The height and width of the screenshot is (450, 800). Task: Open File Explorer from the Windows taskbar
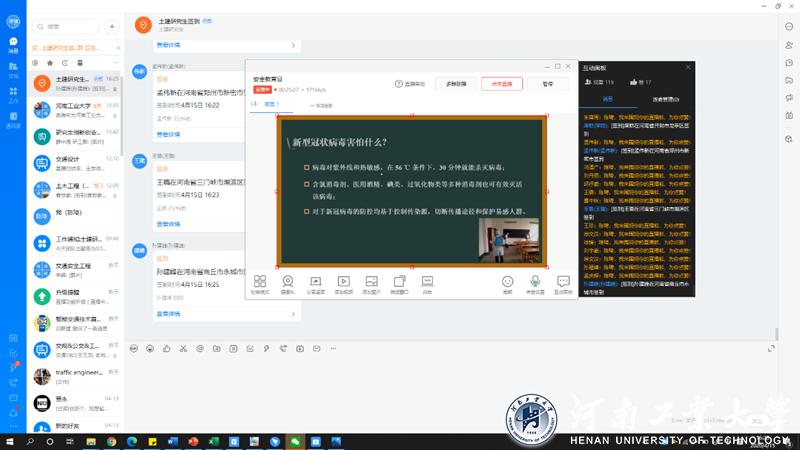click(x=91, y=441)
